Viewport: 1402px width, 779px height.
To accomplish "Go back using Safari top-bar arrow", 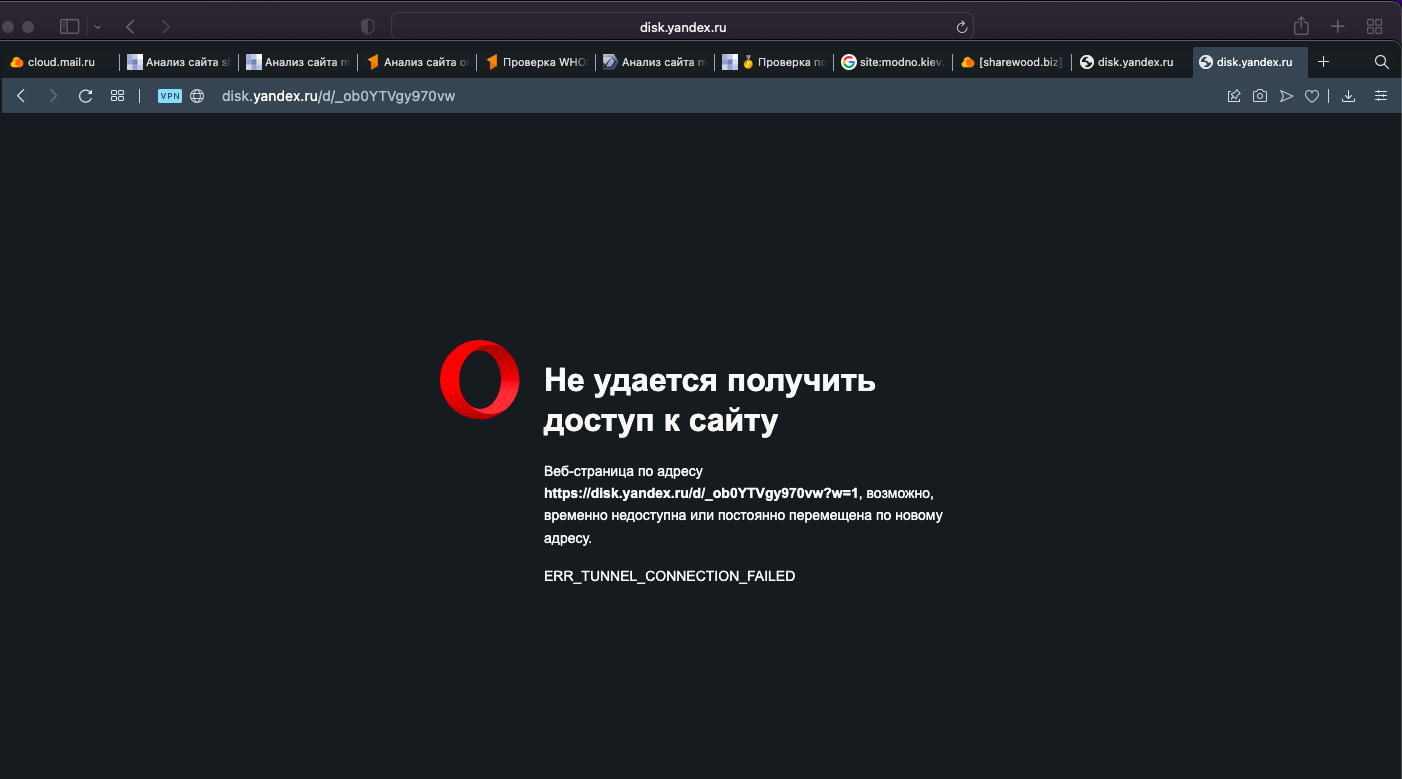I will (x=130, y=27).
